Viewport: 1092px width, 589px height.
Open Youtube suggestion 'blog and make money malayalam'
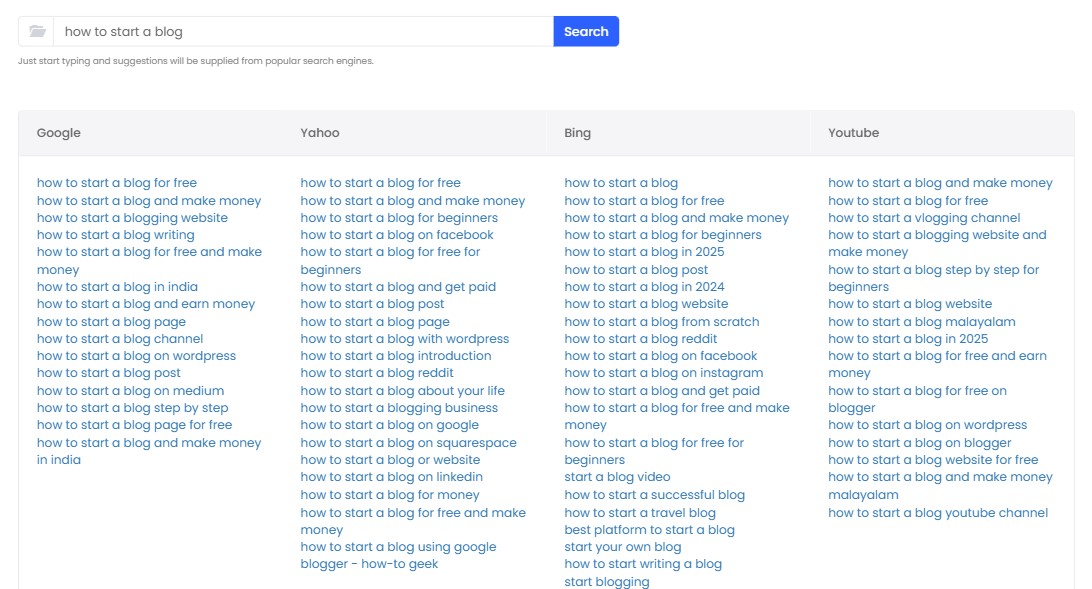[940, 486]
